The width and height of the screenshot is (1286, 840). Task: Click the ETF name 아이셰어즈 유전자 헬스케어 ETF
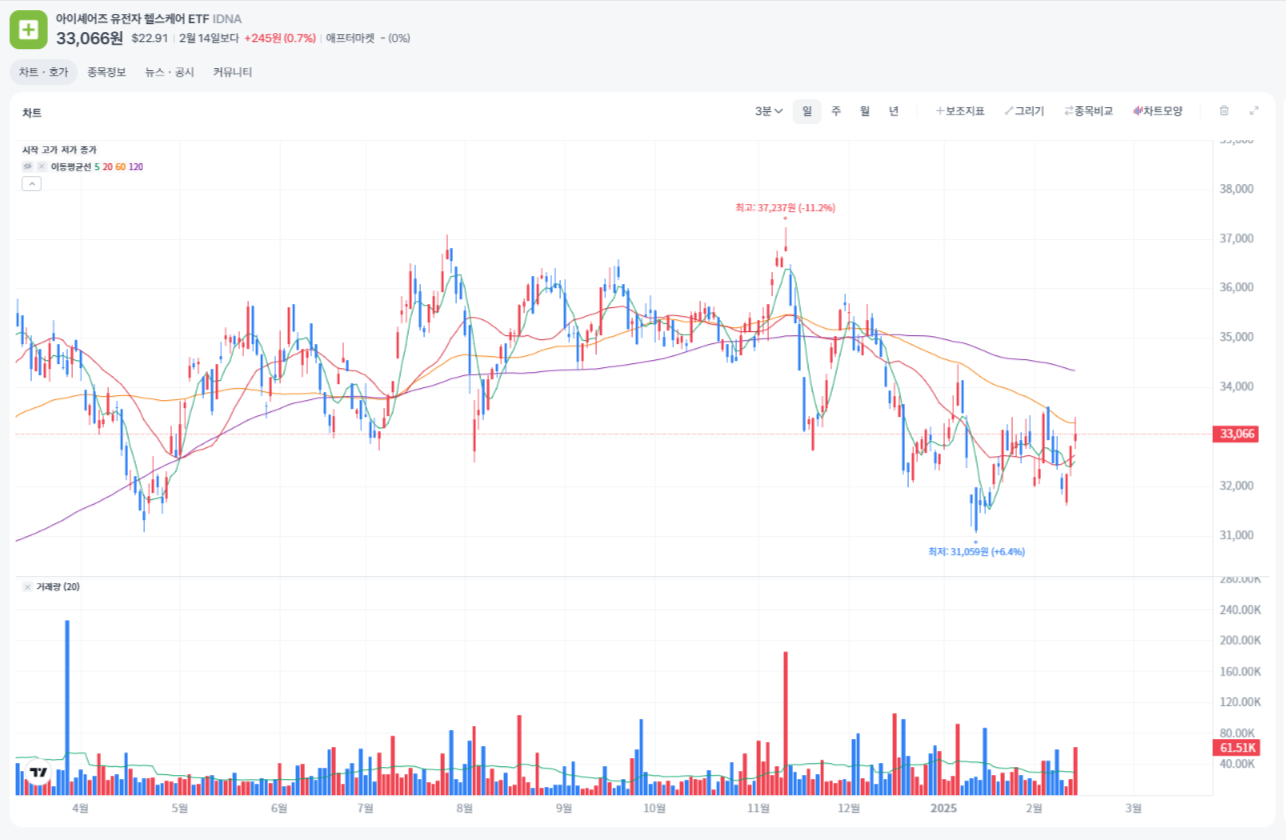132,18
